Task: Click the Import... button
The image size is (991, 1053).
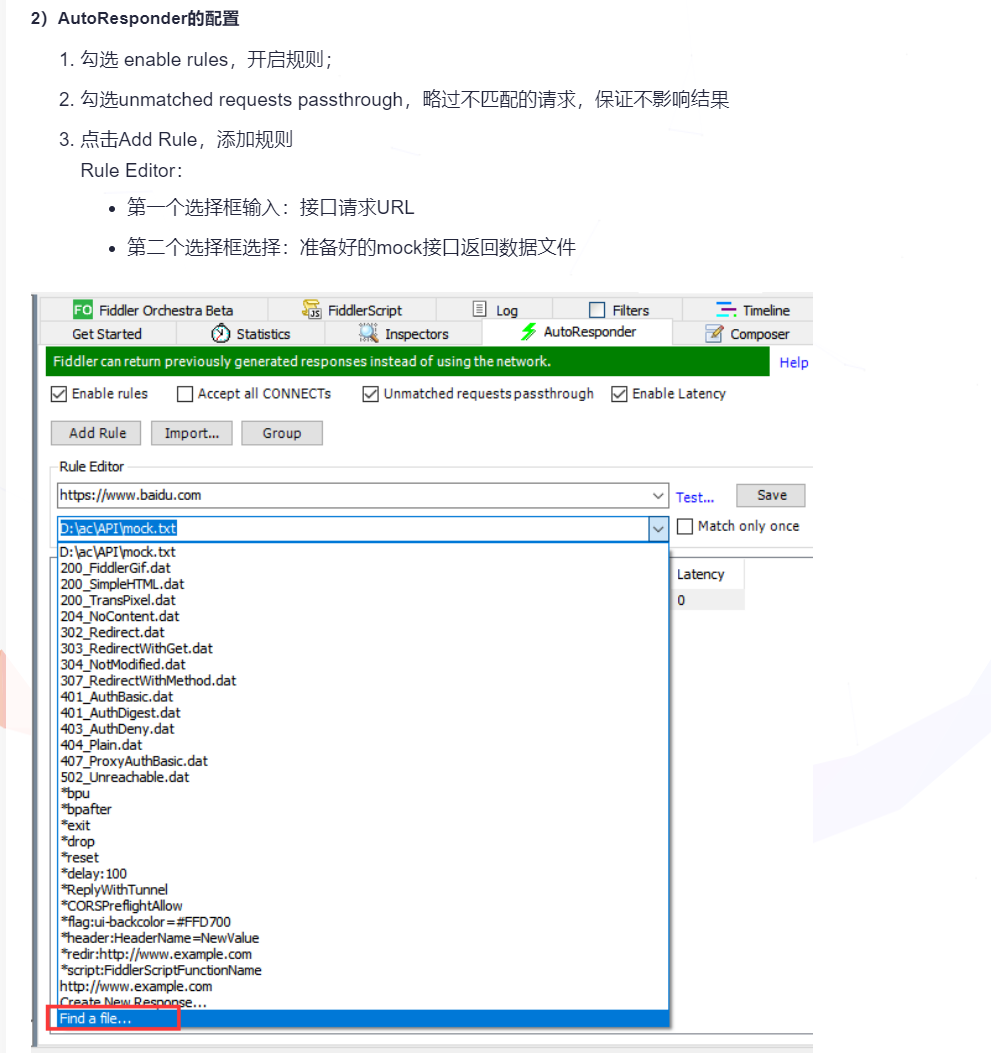Action: click(192, 433)
